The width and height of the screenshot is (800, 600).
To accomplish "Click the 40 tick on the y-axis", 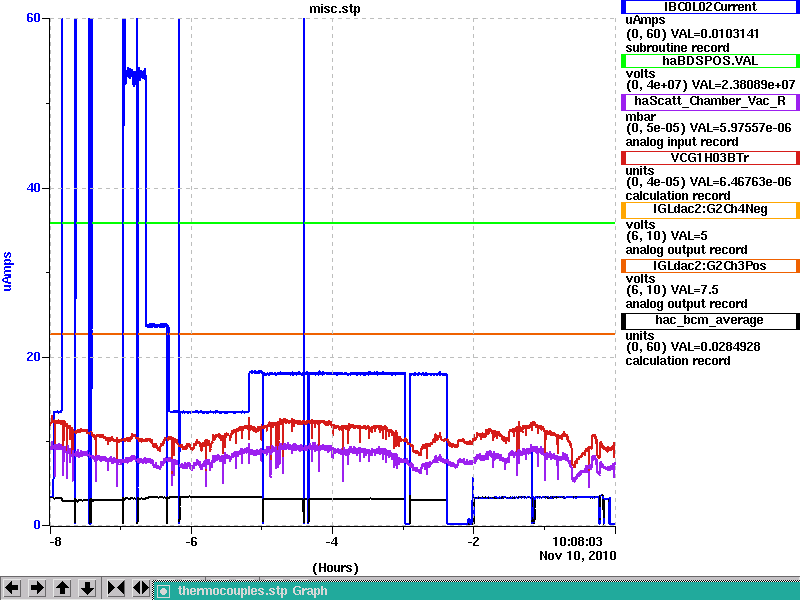I will pyautogui.click(x=33, y=188).
